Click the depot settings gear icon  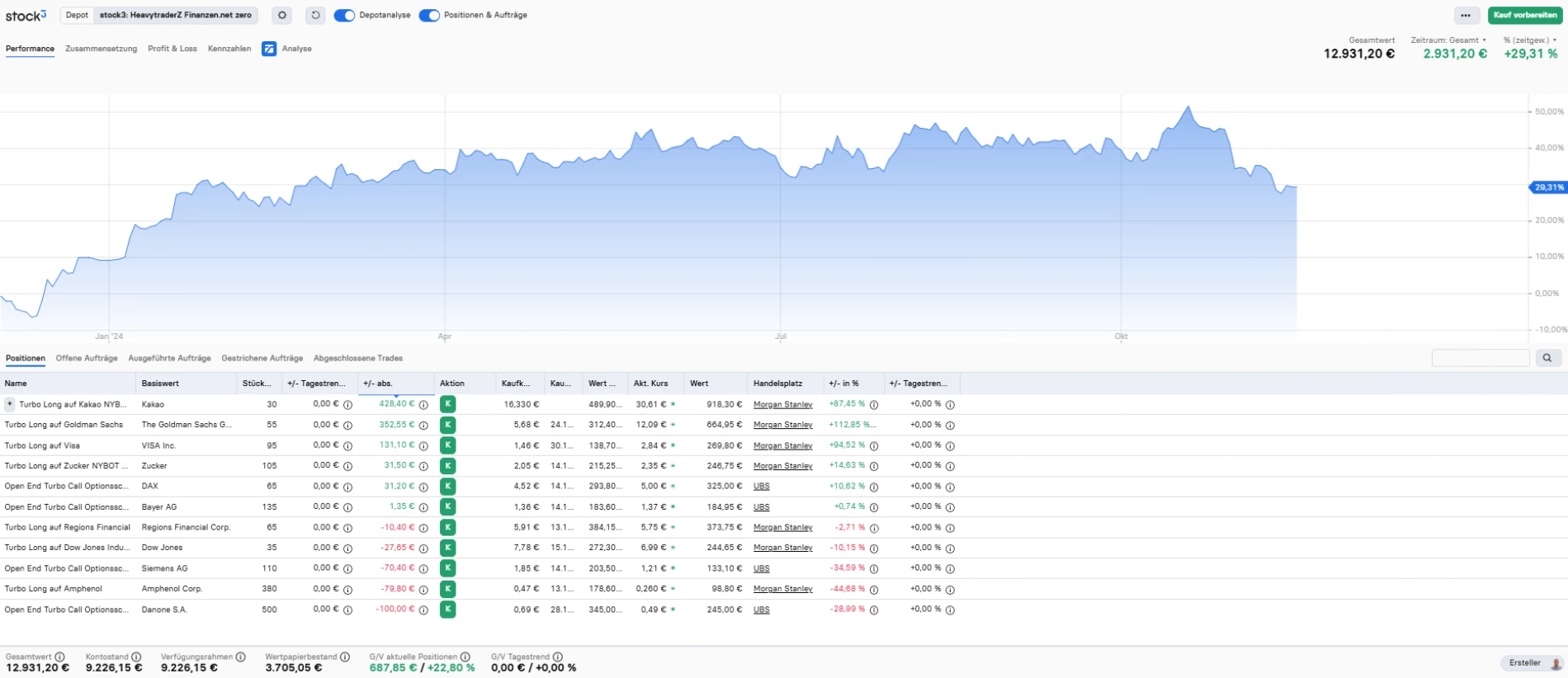click(x=282, y=15)
